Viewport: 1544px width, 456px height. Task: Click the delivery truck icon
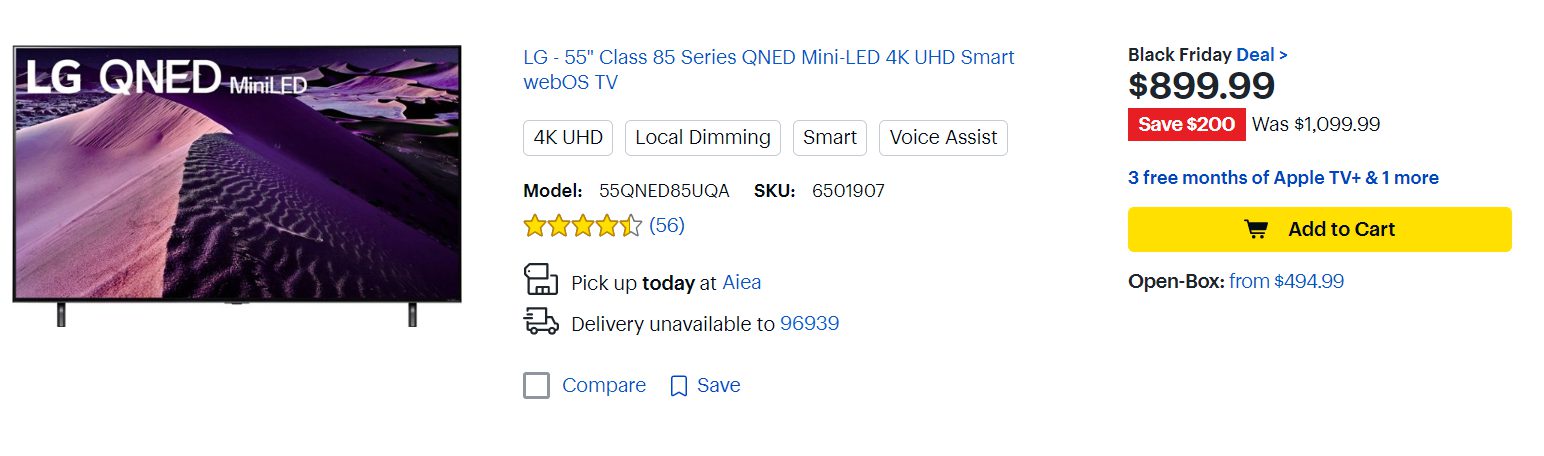point(541,321)
